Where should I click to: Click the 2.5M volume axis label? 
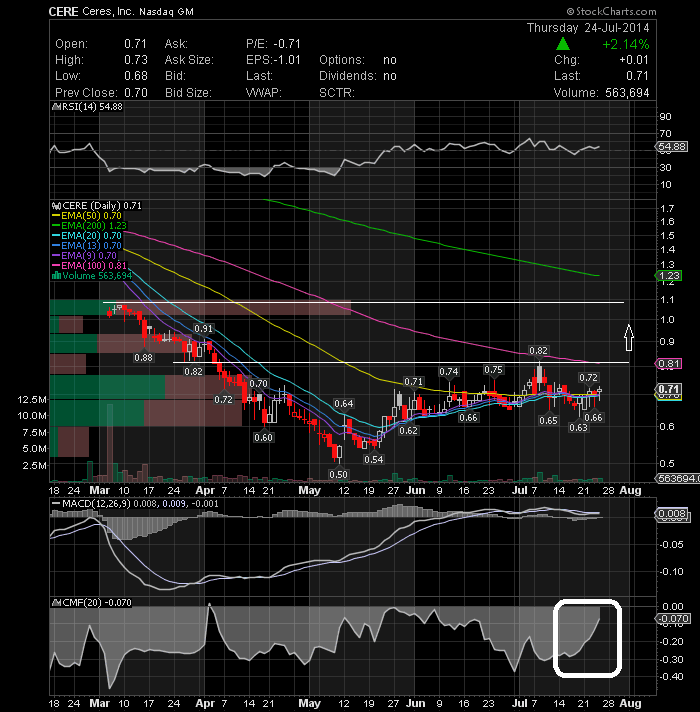(x=34, y=465)
